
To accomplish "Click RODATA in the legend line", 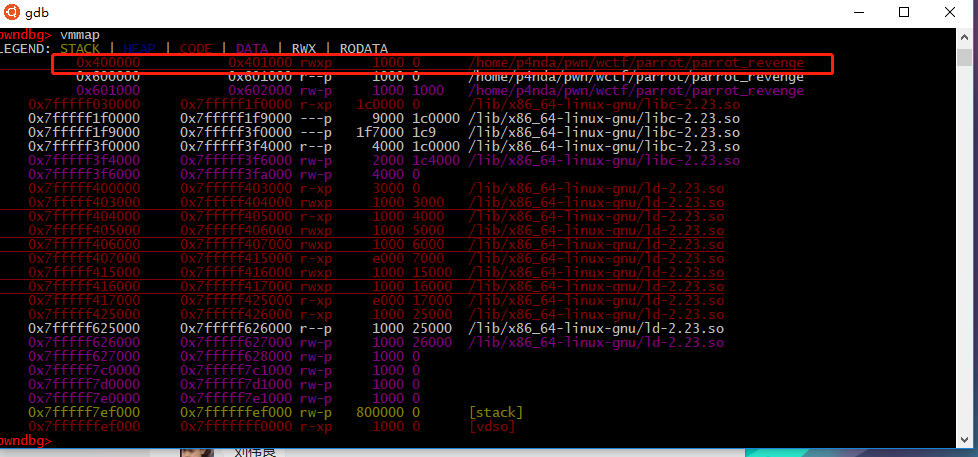I will (364, 49).
